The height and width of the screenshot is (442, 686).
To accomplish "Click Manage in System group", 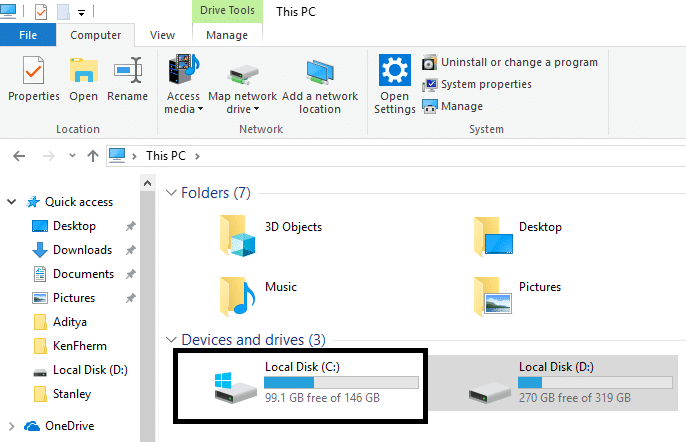I will 452,106.
